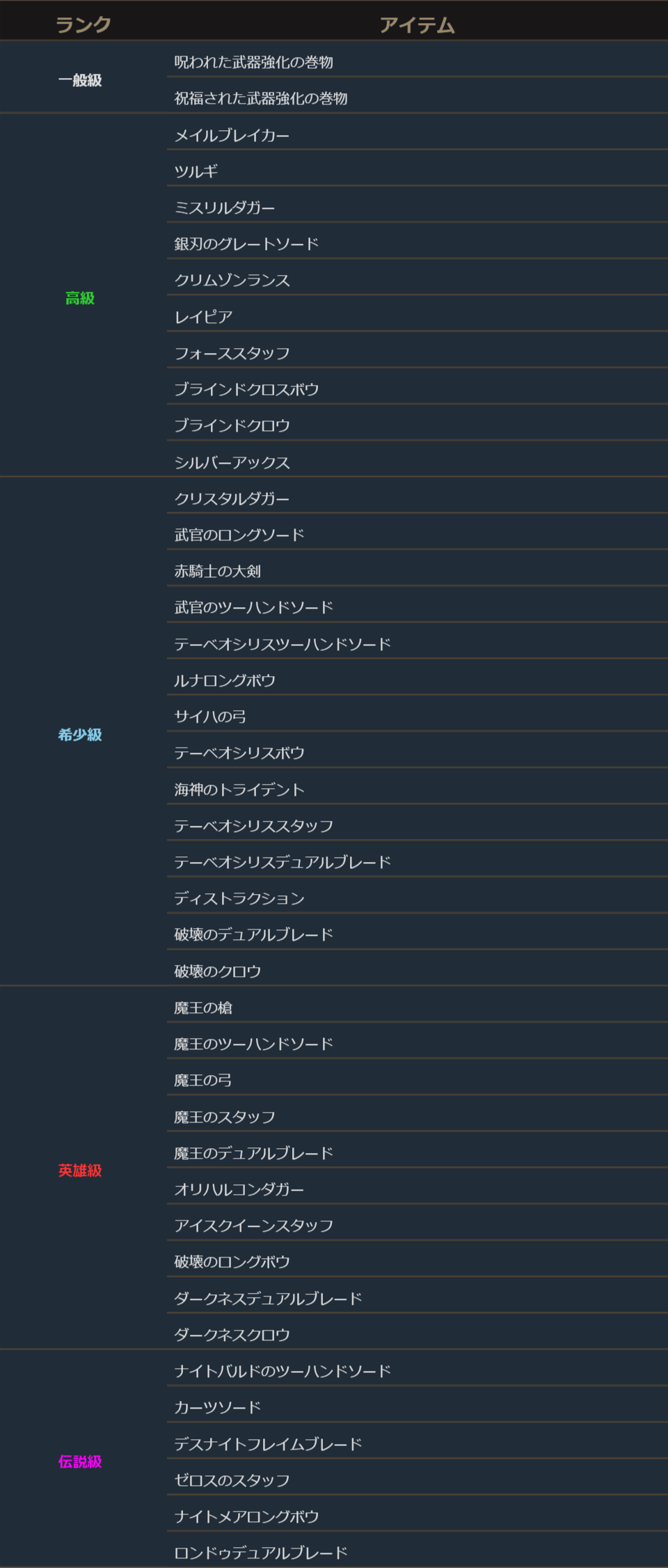Select the green 高級 rank label
Viewport: 668px width, 1568px height.
pos(80,298)
